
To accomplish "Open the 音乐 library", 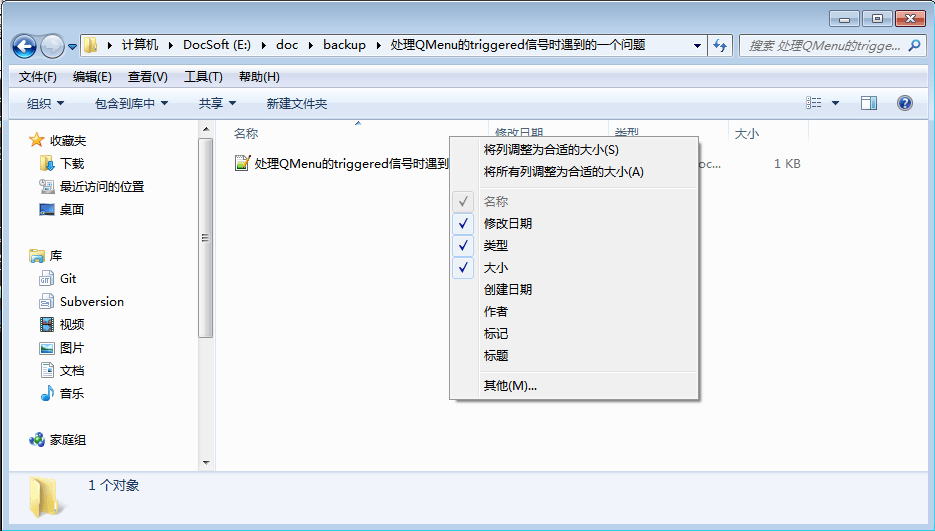I will click(x=72, y=394).
